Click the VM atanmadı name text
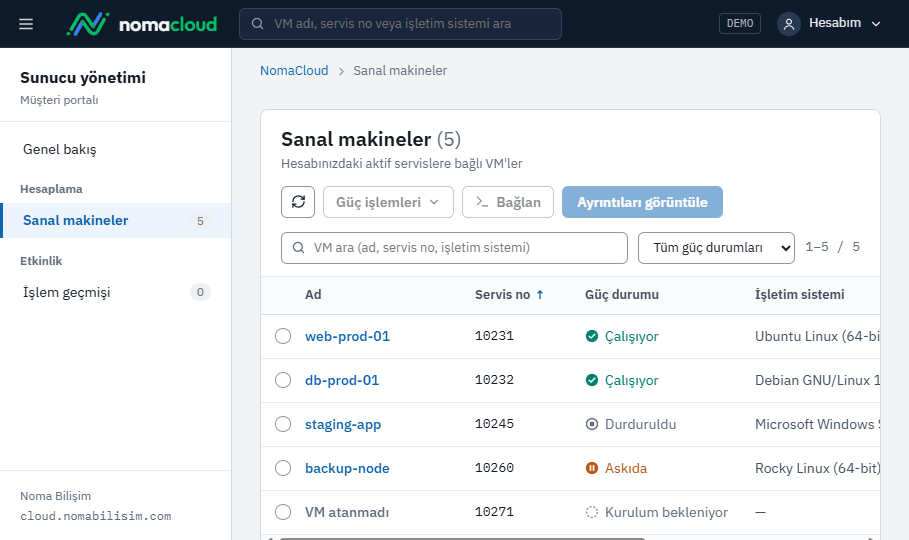The image size is (909, 540). [x=347, y=512]
